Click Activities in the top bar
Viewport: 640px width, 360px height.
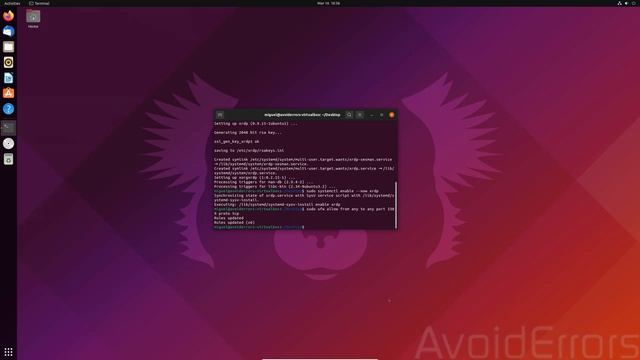click(x=12, y=3)
